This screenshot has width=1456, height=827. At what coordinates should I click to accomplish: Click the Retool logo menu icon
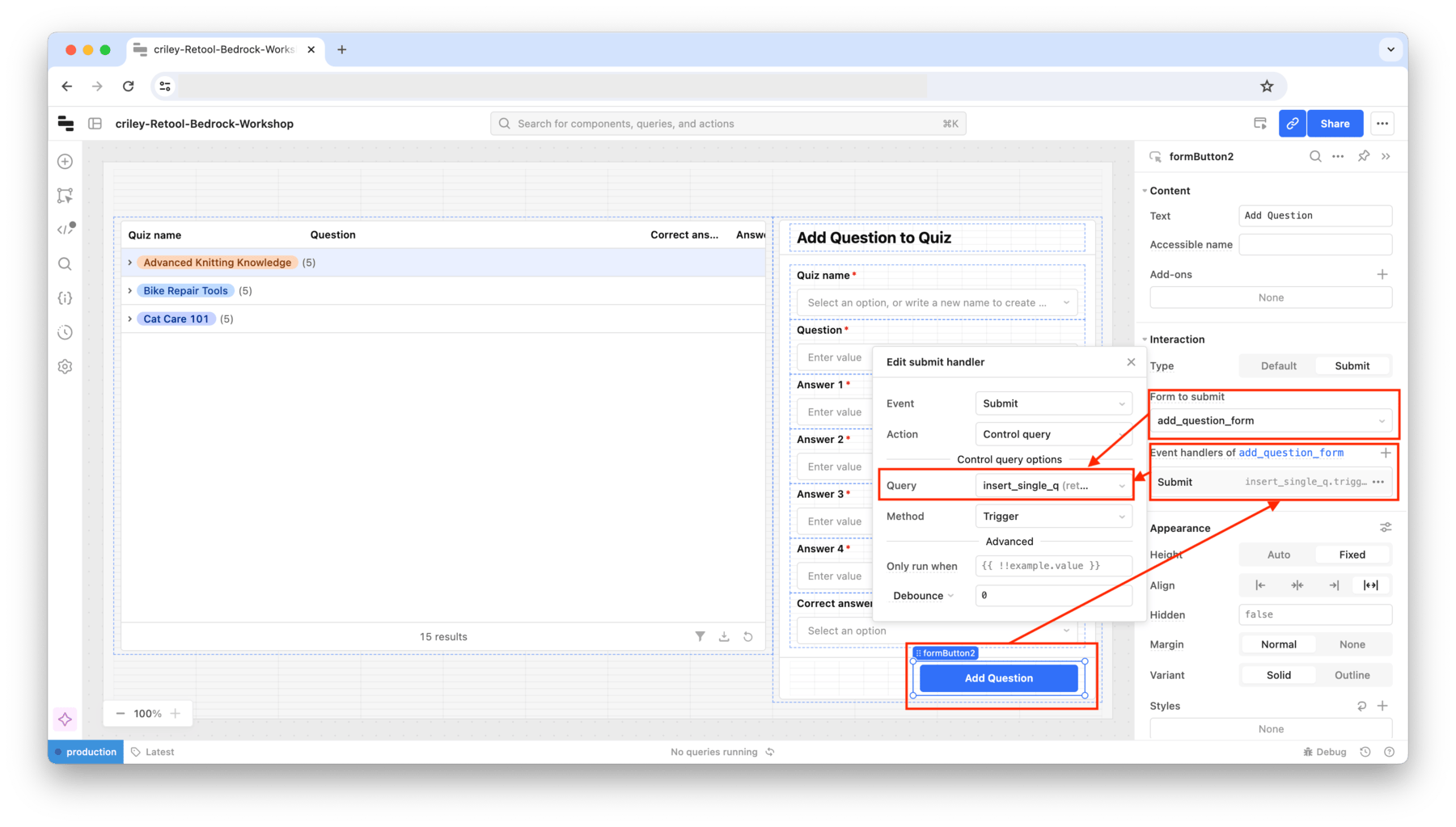[x=66, y=124]
